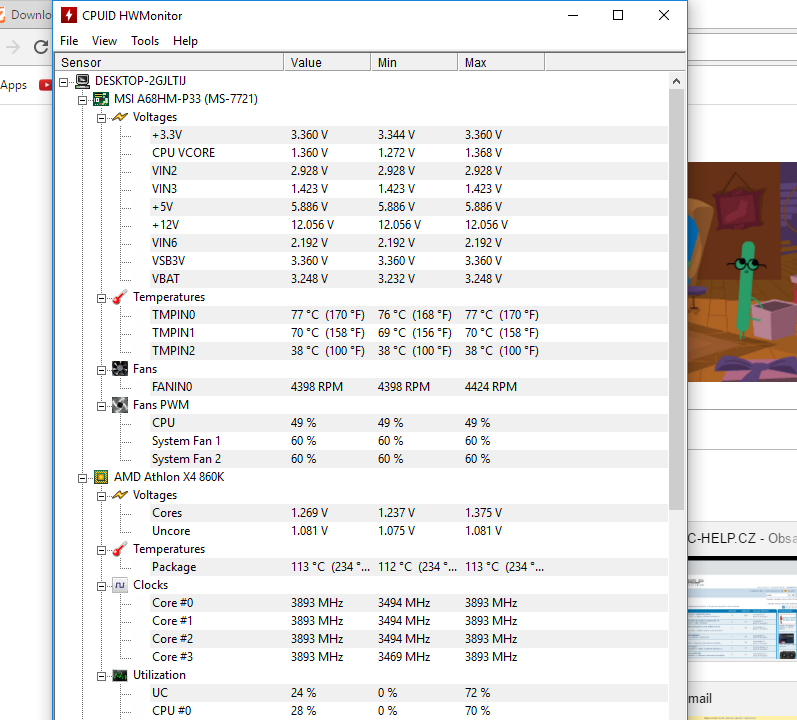Click the scrollbar up arrow
The image size is (797, 720).
[676, 81]
